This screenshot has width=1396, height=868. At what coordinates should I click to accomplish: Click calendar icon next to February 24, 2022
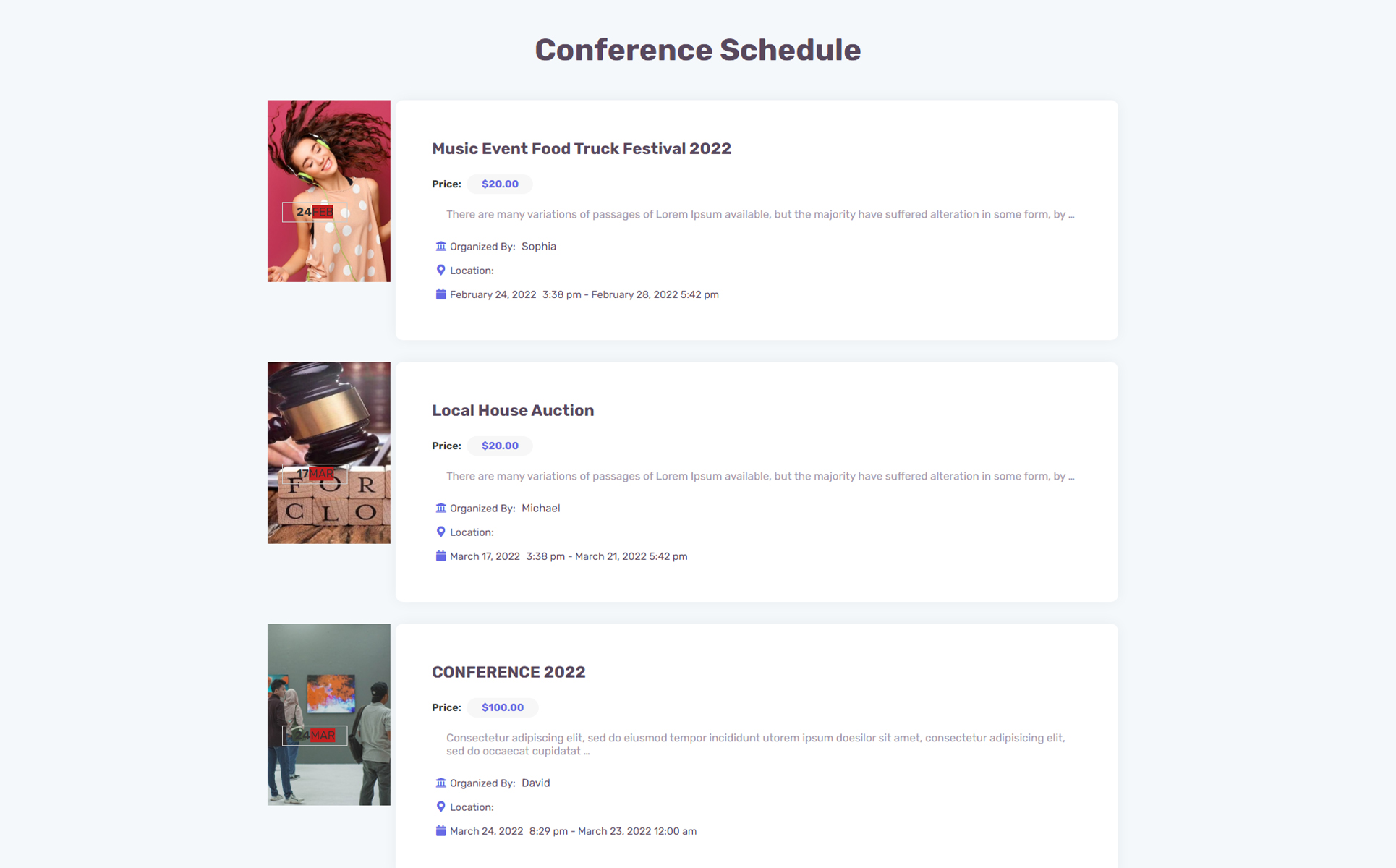(440, 294)
